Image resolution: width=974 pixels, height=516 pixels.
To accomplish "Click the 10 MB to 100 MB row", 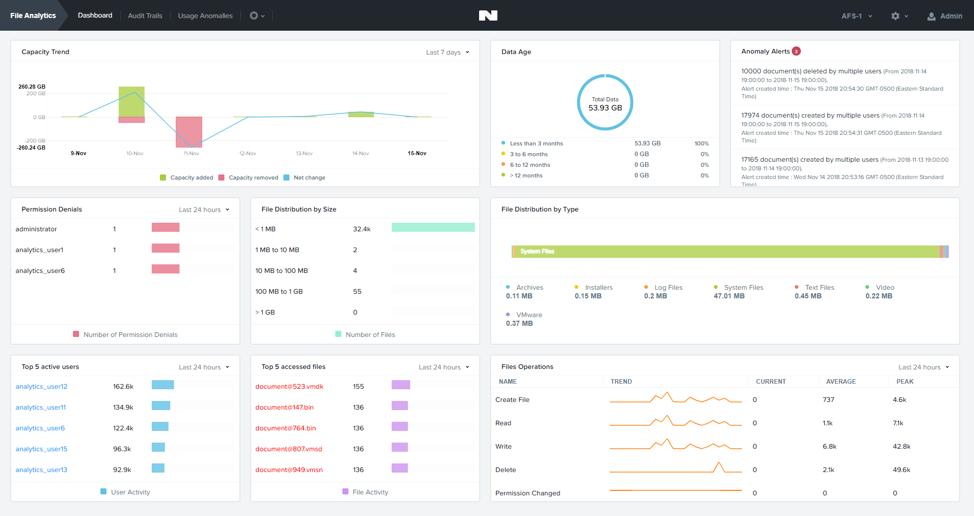I will [x=365, y=271].
